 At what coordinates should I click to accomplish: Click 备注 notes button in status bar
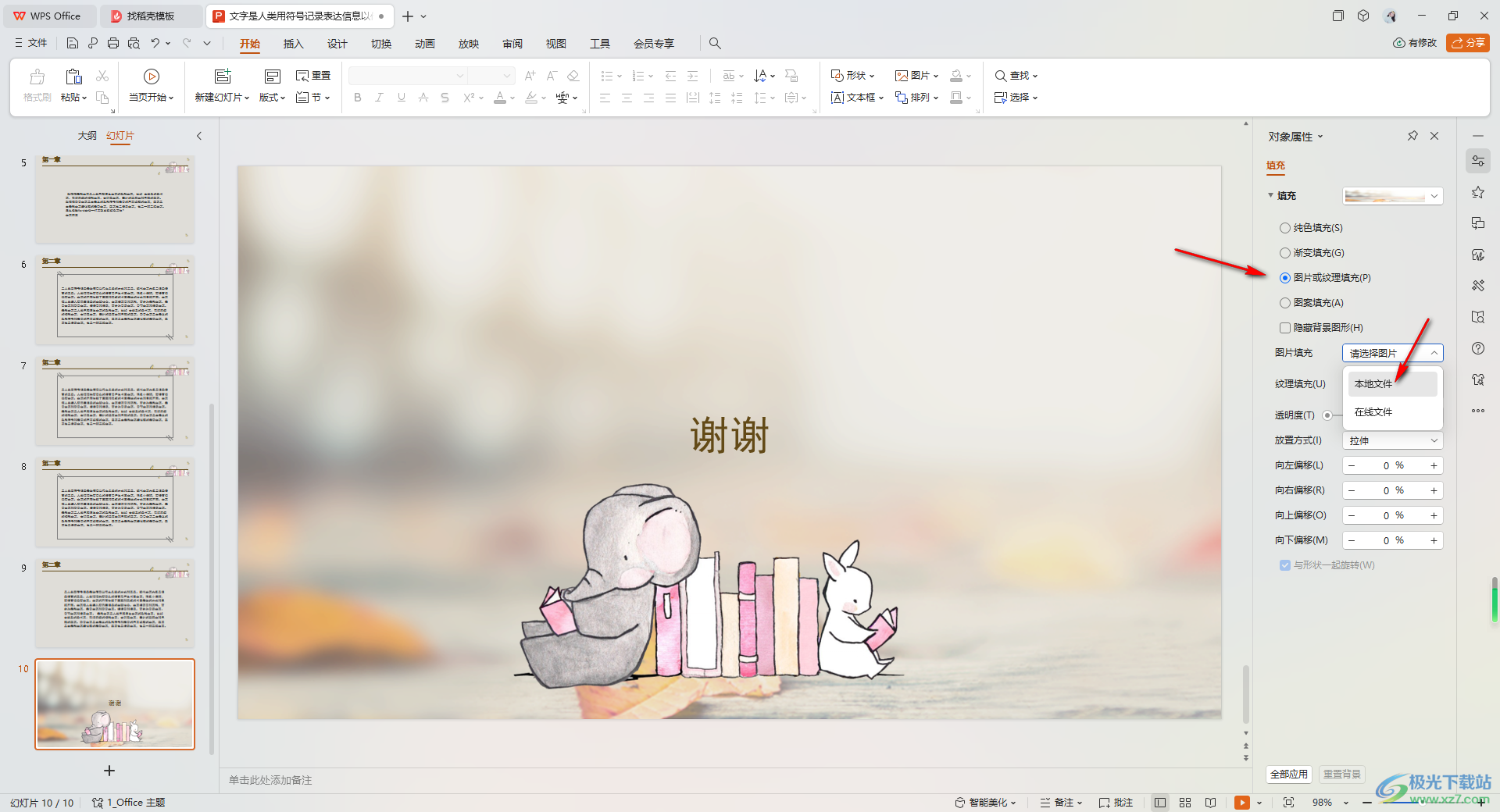1062,803
